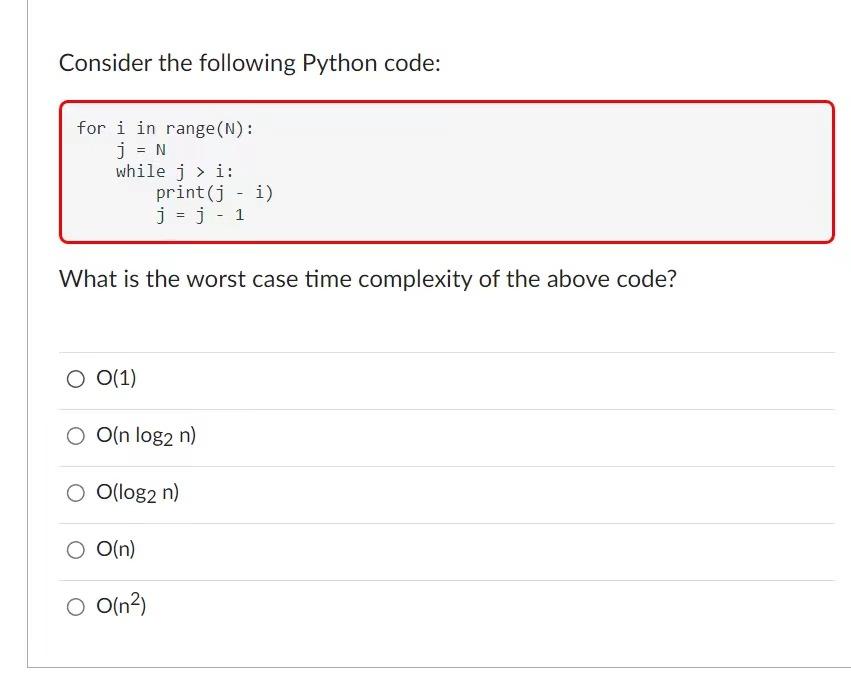Viewport: 851px width, 698px height.
Task: Mark the O(n) radio circle
Action: (76, 550)
